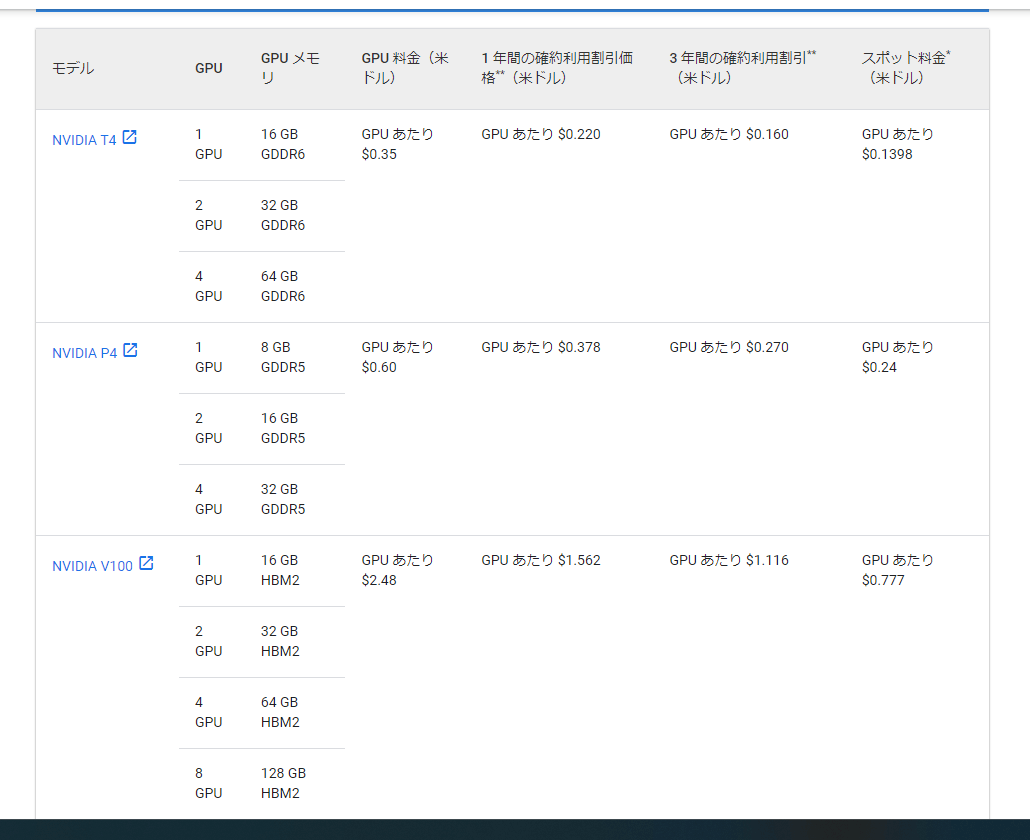Image resolution: width=1030 pixels, height=840 pixels.
Task: Select T4 price cell $0.35
Action: tap(397, 144)
